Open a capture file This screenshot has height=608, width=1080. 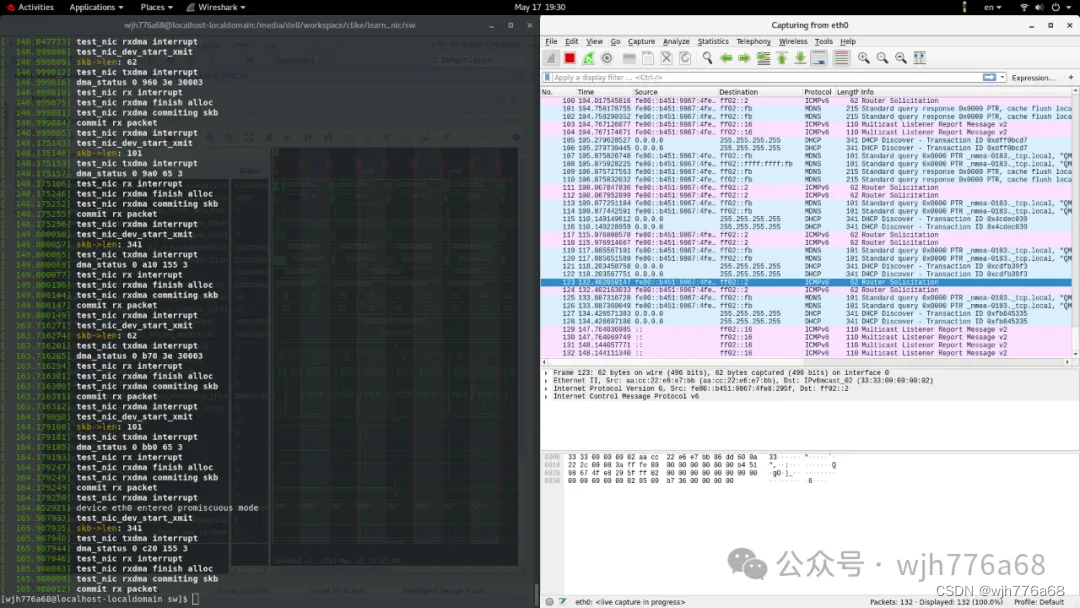(629, 59)
